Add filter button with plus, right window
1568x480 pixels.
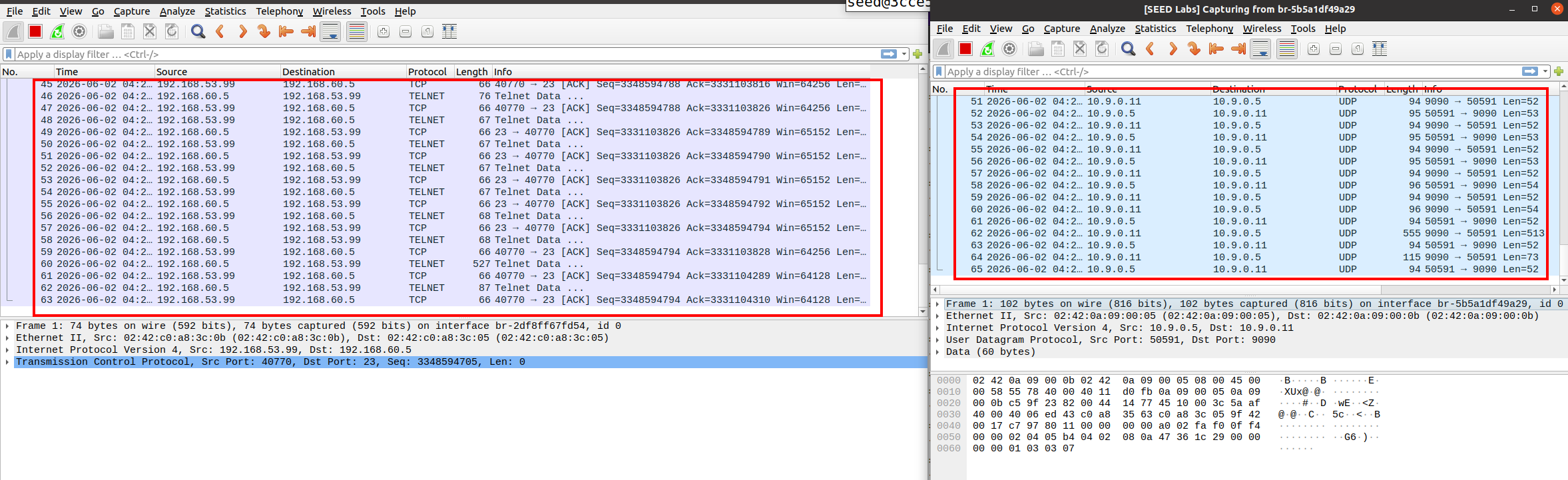[1559, 71]
